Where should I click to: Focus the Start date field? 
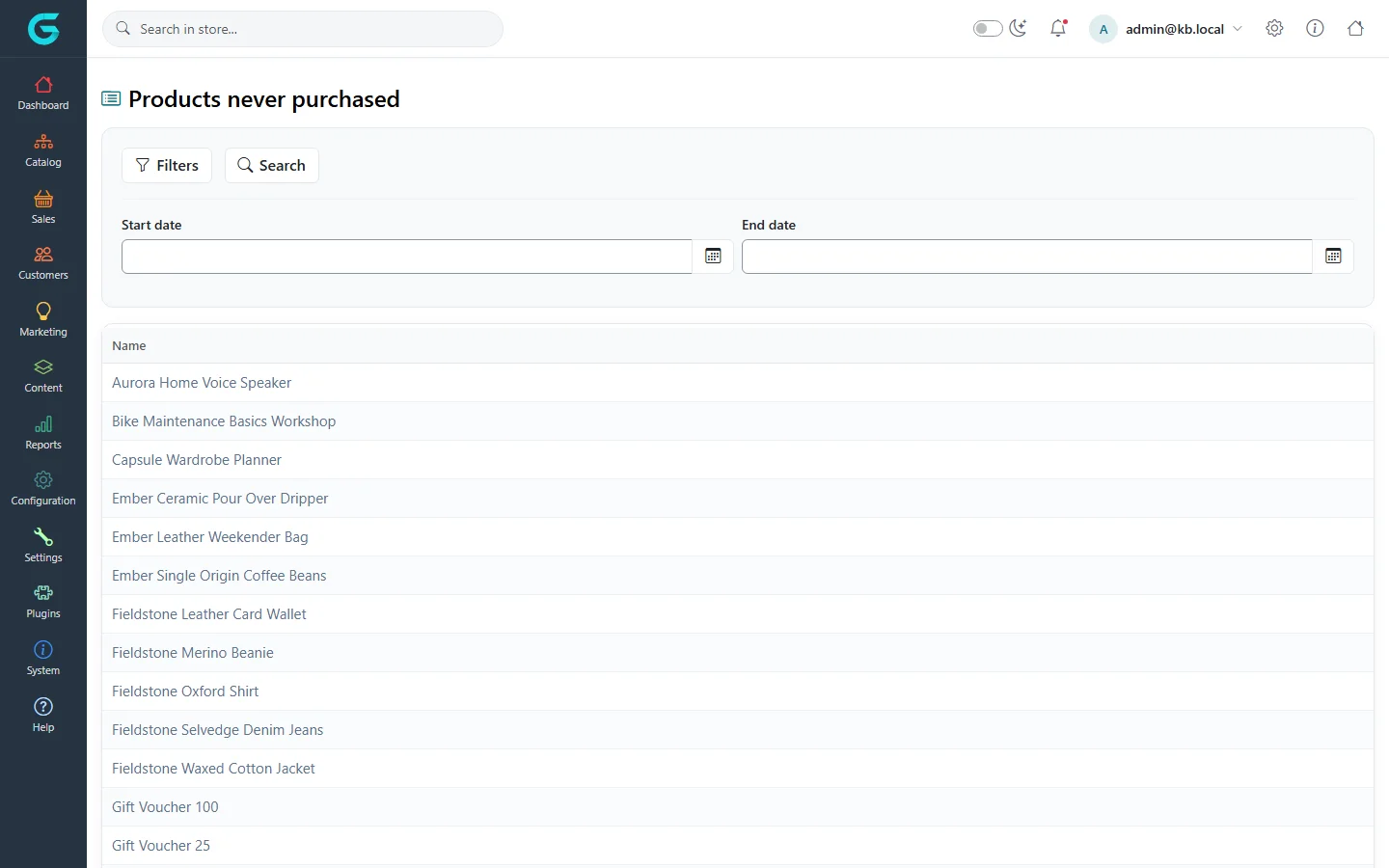(407, 257)
